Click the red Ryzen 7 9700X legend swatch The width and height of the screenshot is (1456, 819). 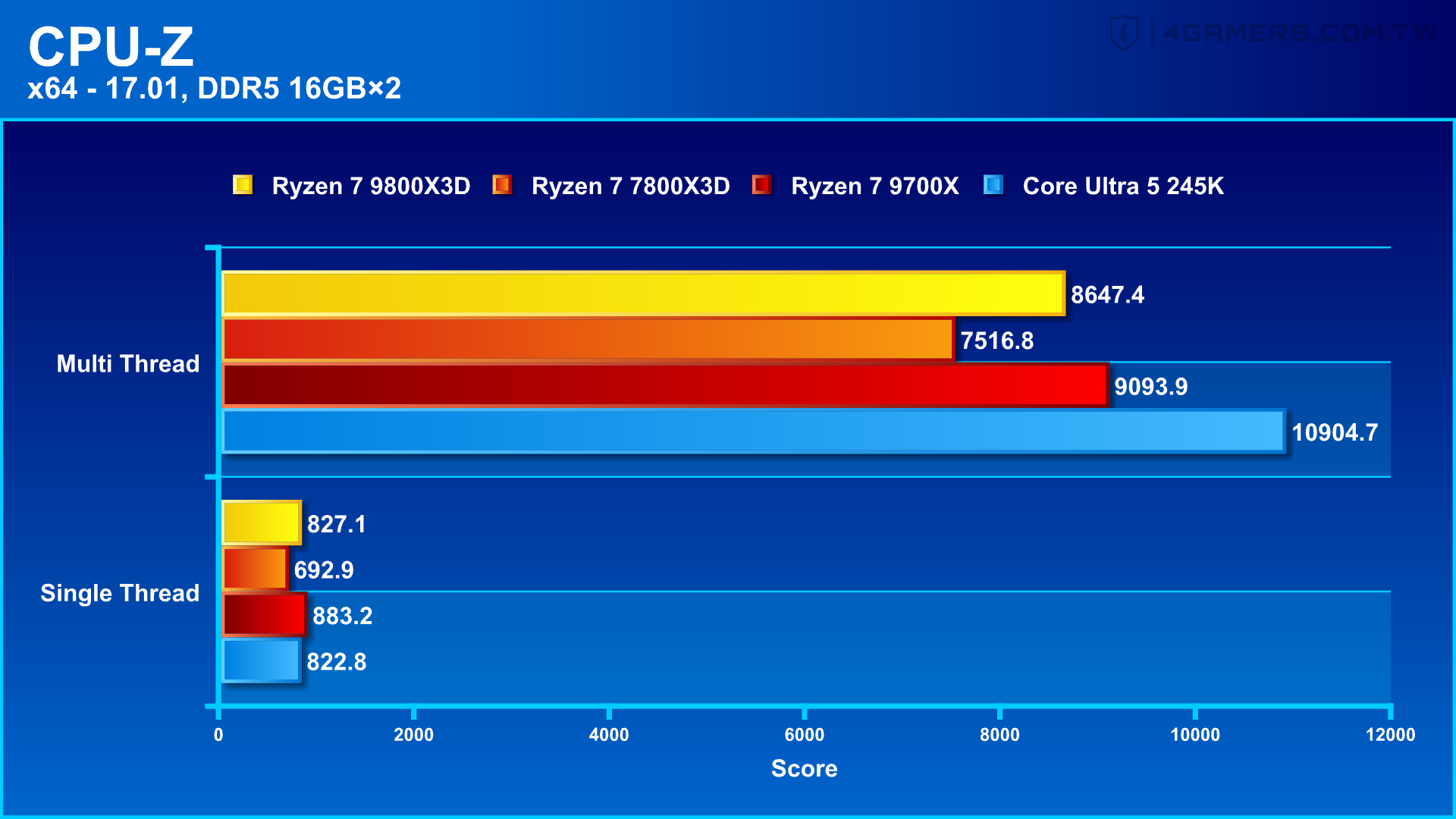click(761, 185)
